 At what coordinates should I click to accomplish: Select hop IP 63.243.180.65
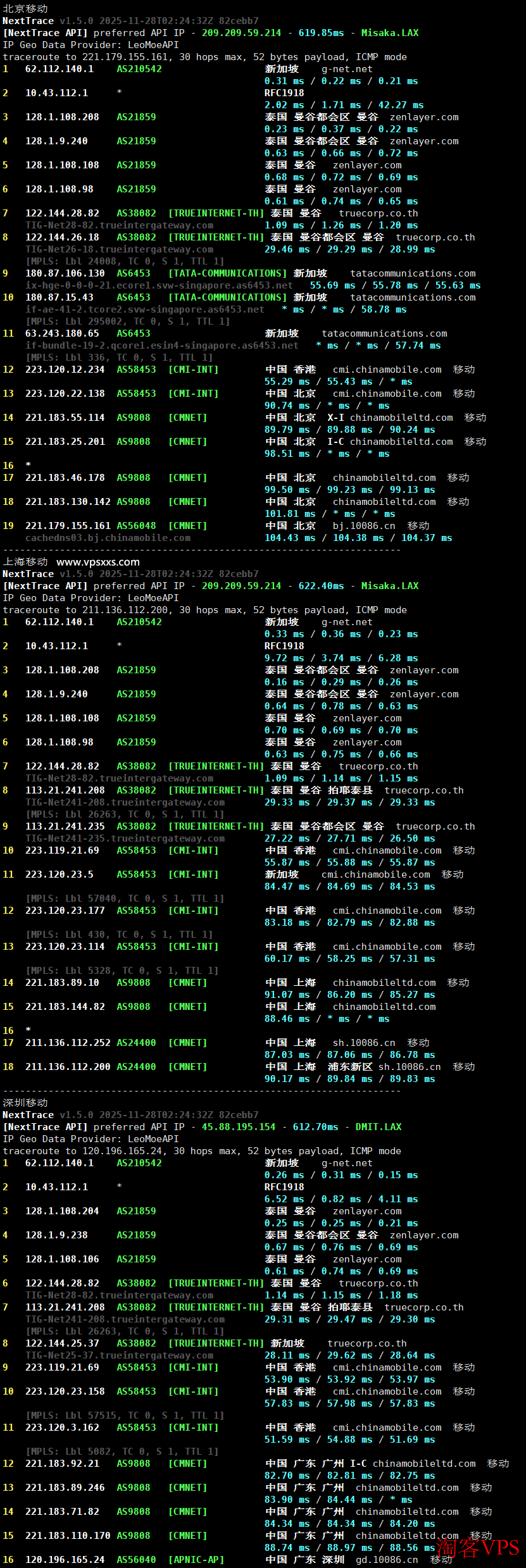pyautogui.click(x=62, y=333)
